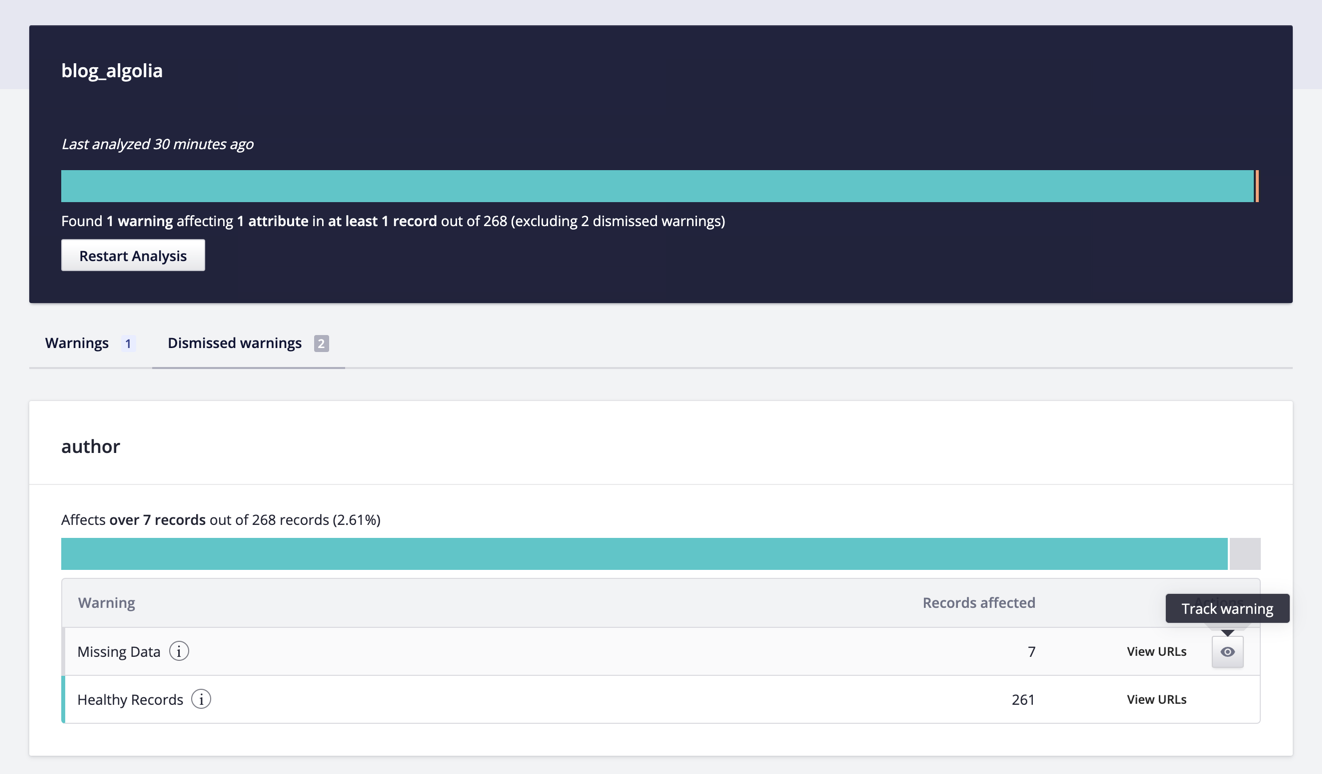Click the Last analyzed 30 minutes ago text
The width and height of the screenshot is (1322, 774).
click(157, 144)
